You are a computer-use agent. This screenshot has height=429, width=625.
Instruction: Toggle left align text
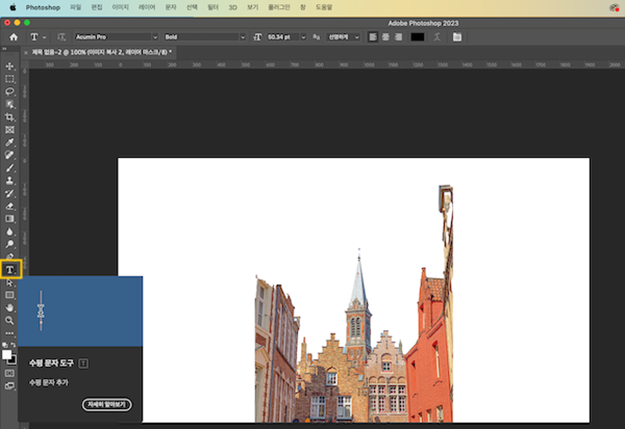pos(373,37)
